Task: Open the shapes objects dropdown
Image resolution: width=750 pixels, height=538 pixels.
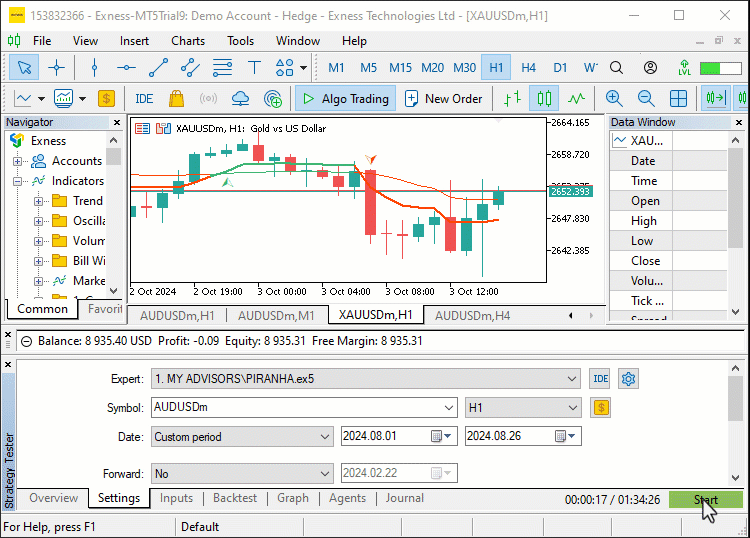Action: (x=303, y=67)
